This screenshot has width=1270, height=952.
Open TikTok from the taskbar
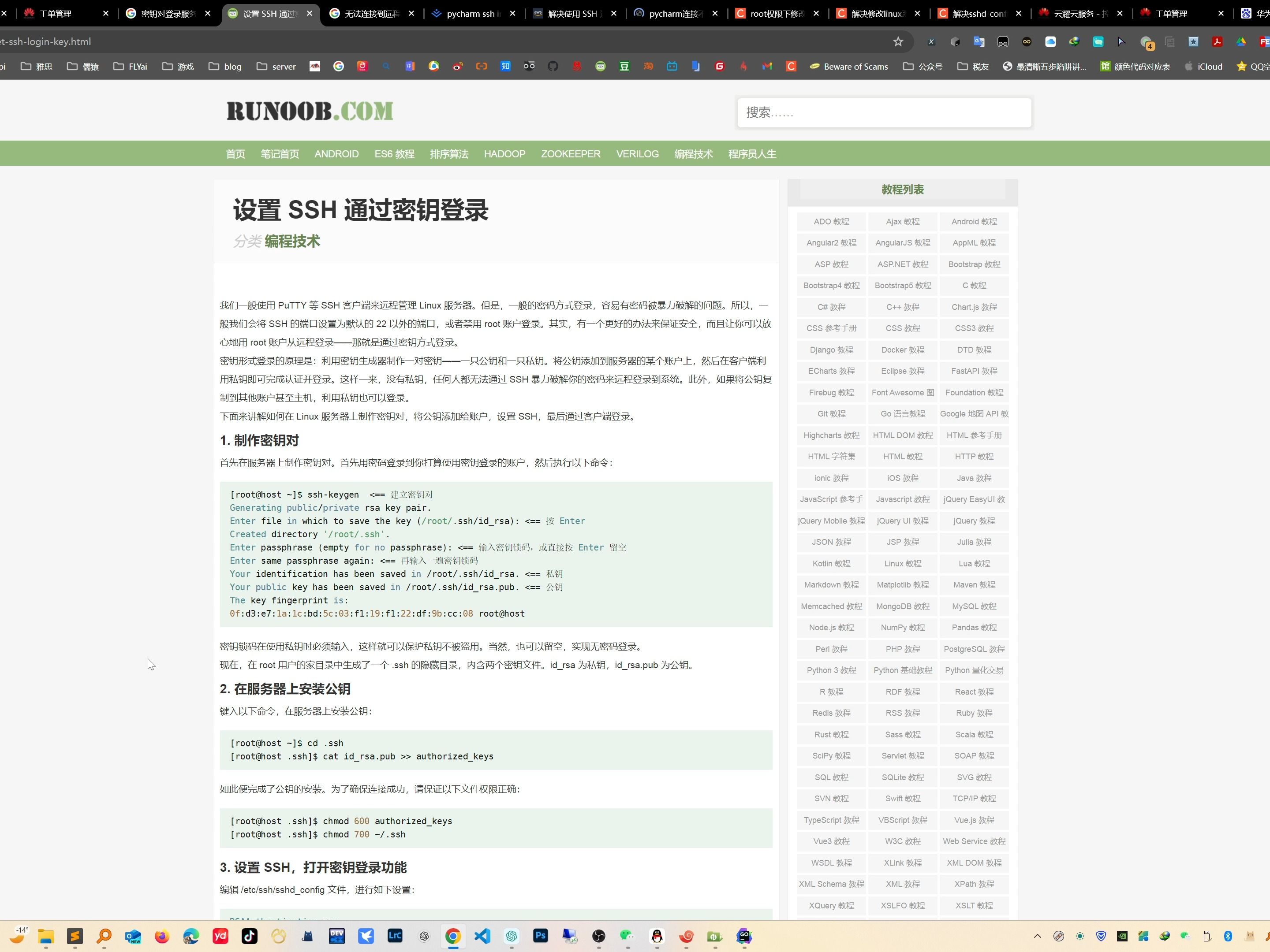249,937
